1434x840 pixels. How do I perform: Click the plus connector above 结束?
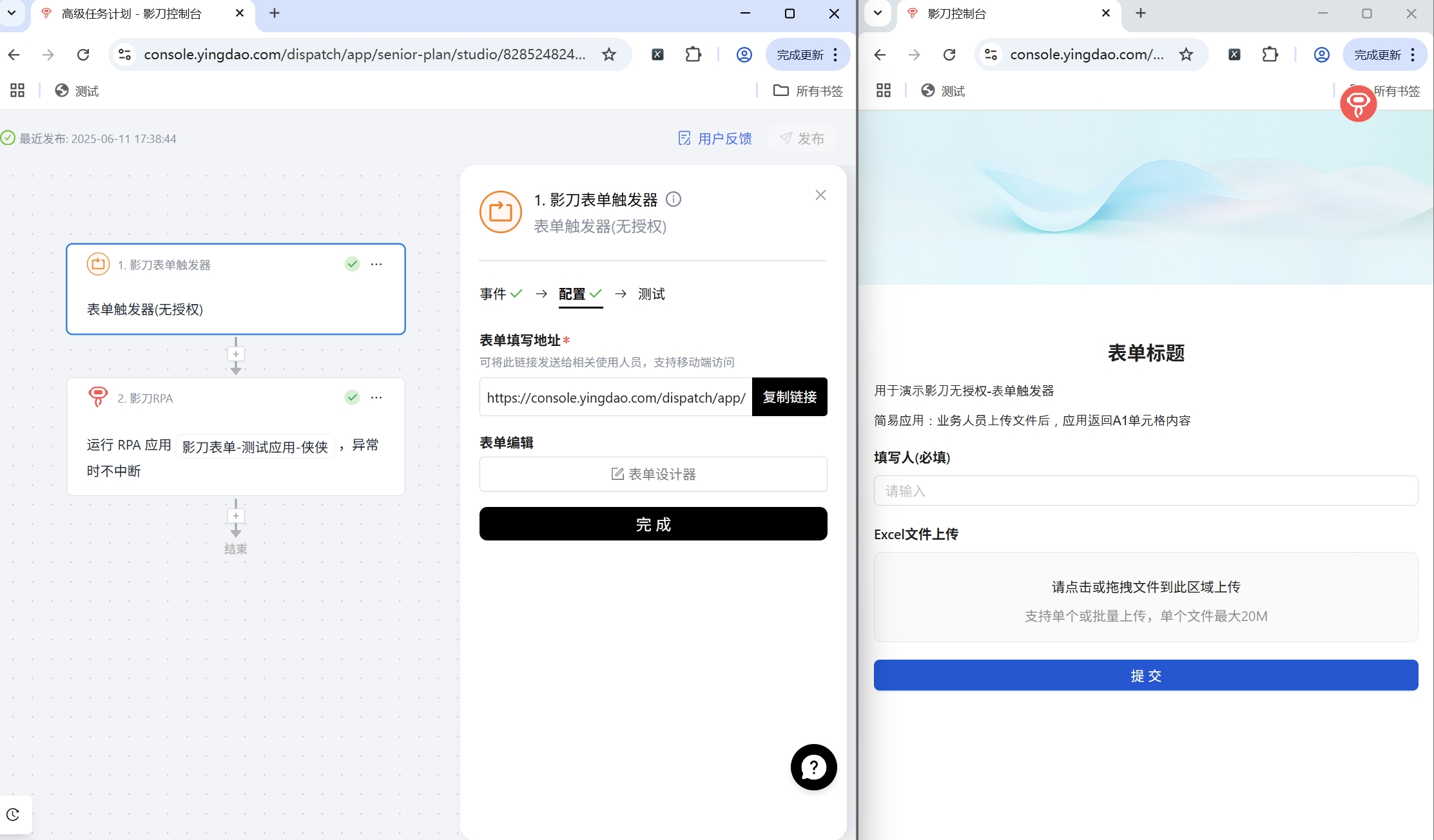click(236, 516)
